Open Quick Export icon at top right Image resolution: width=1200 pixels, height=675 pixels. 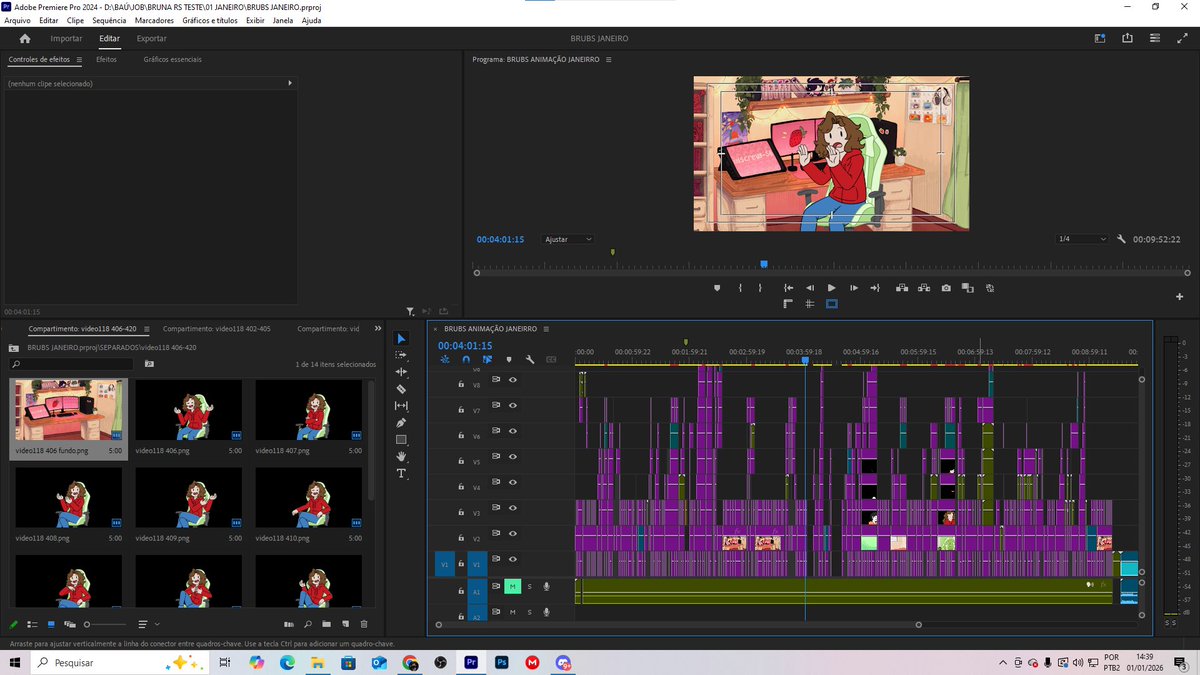click(x=1127, y=38)
